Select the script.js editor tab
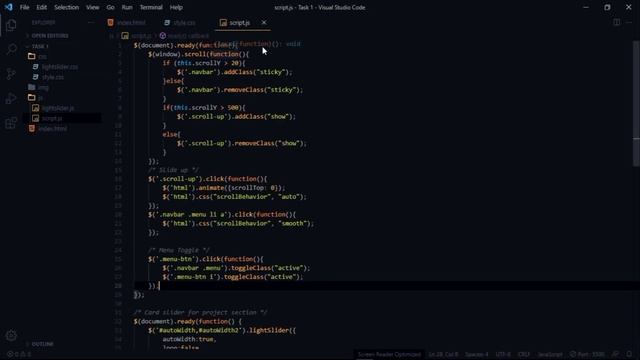The height and width of the screenshot is (360, 640). [239, 23]
